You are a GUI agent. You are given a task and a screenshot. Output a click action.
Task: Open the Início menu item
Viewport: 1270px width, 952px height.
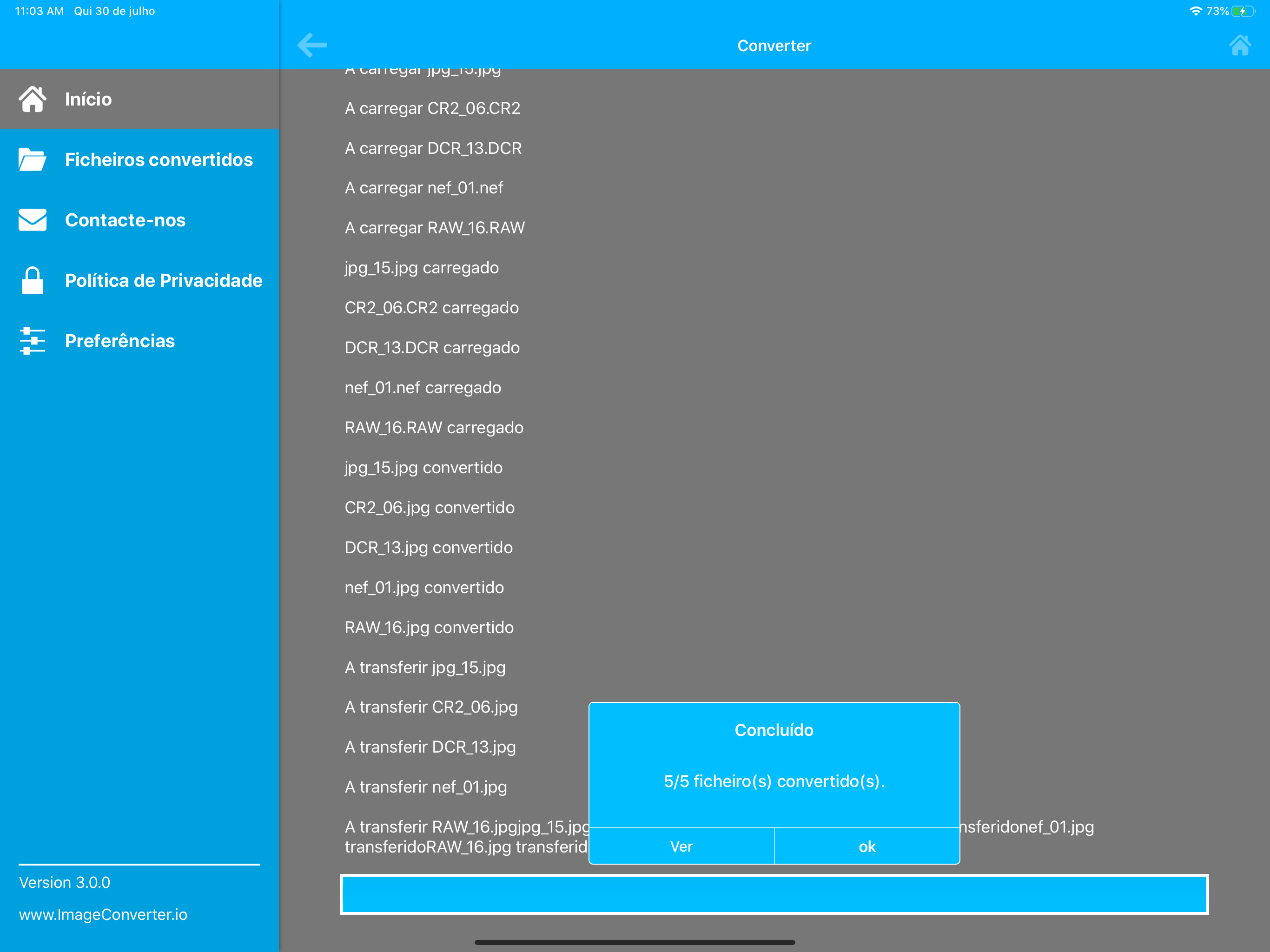88,99
